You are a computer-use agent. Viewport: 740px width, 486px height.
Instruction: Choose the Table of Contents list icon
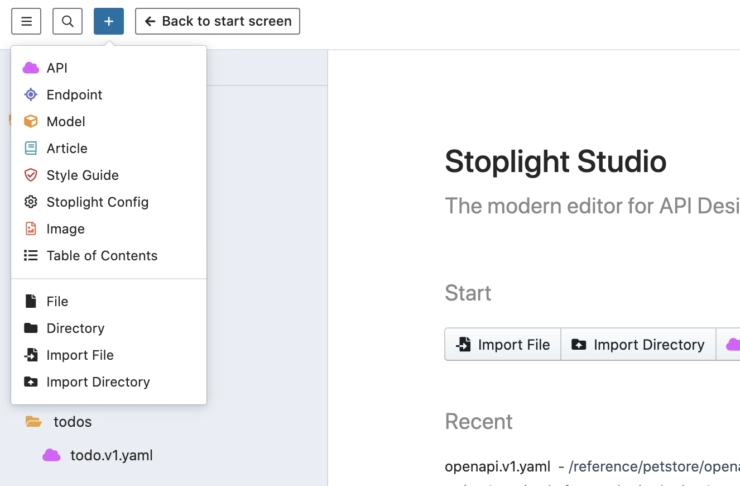[31, 256]
